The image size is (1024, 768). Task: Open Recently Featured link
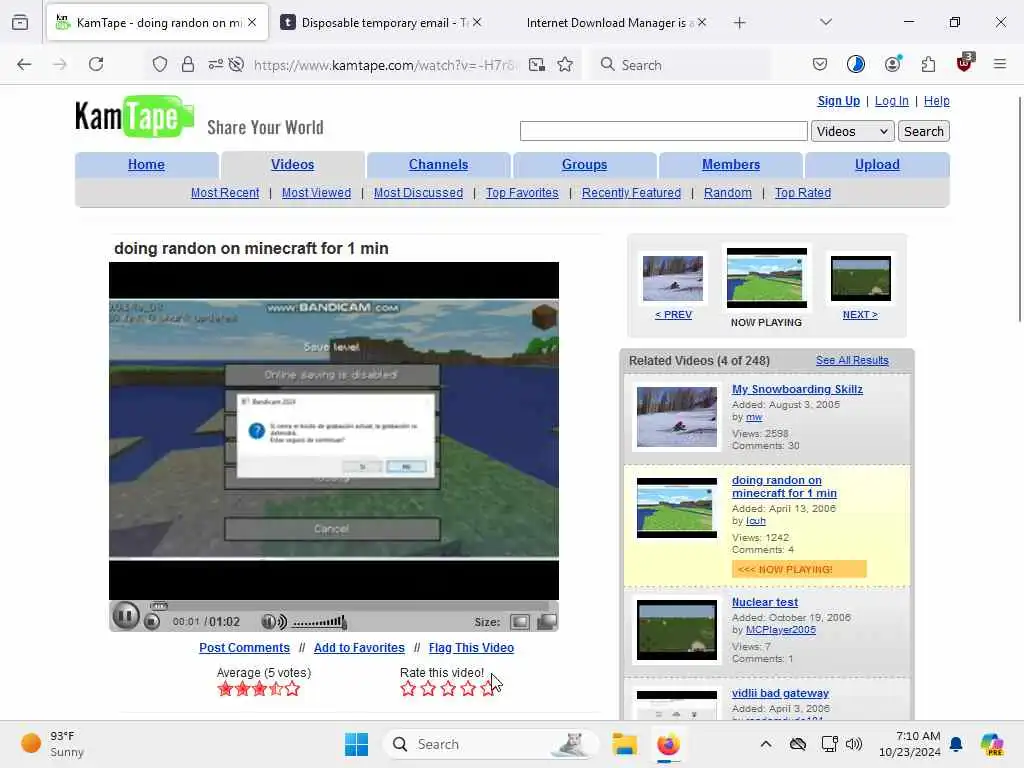coord(631,193)
